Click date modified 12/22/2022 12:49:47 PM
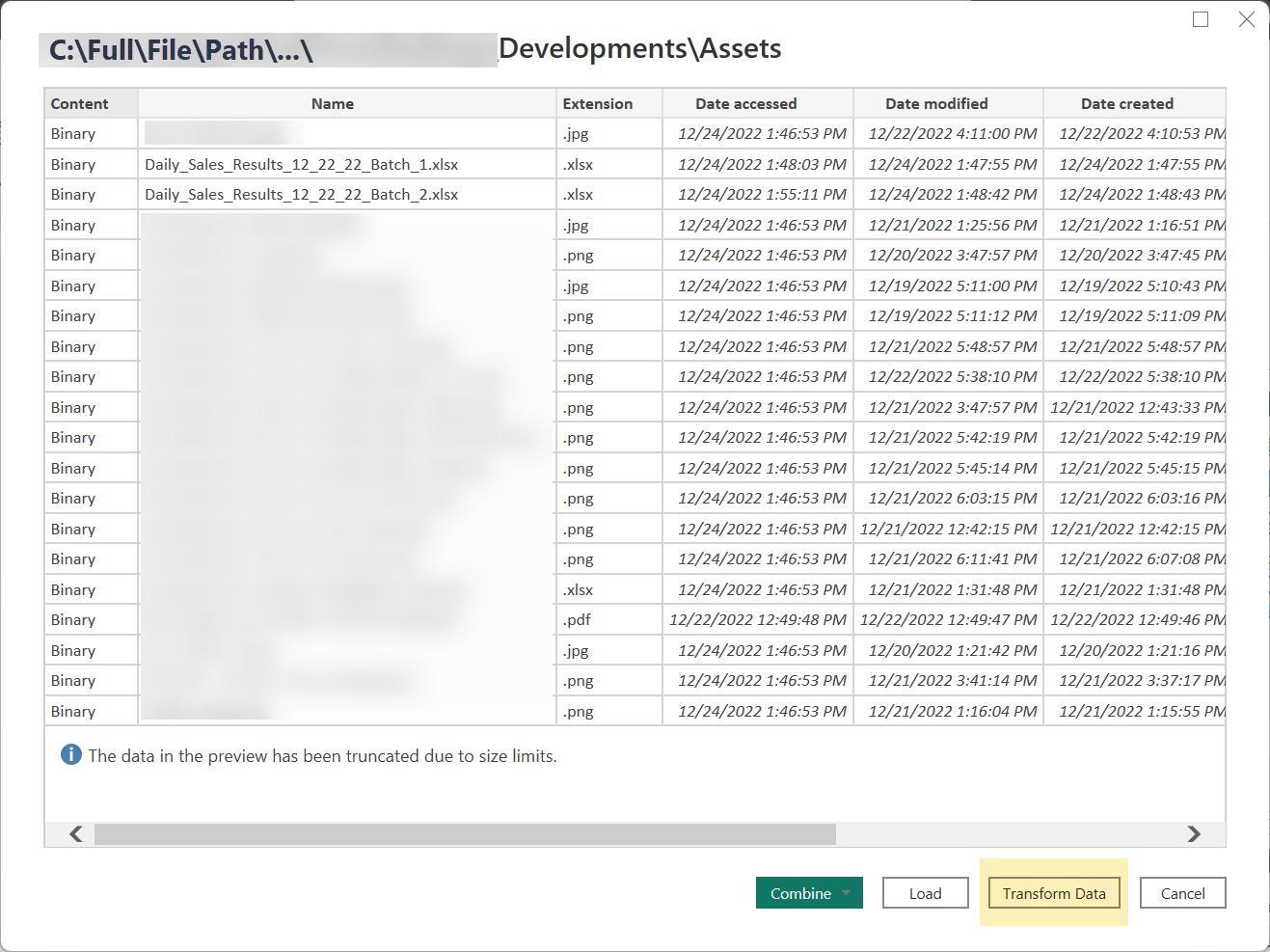This screenshot has height=952, width=1270. point(949,619)
